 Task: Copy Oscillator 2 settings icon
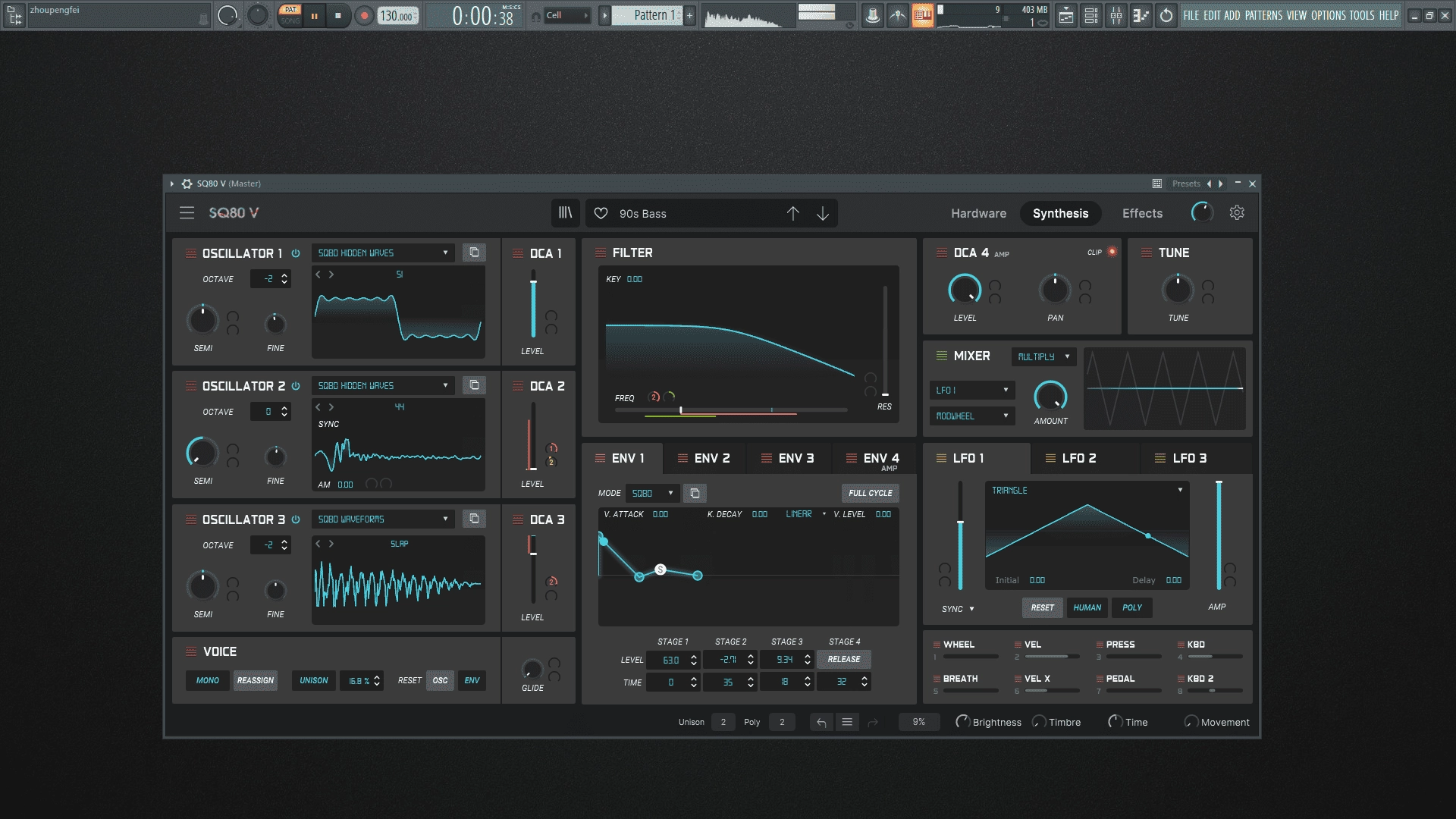[474, 385]
